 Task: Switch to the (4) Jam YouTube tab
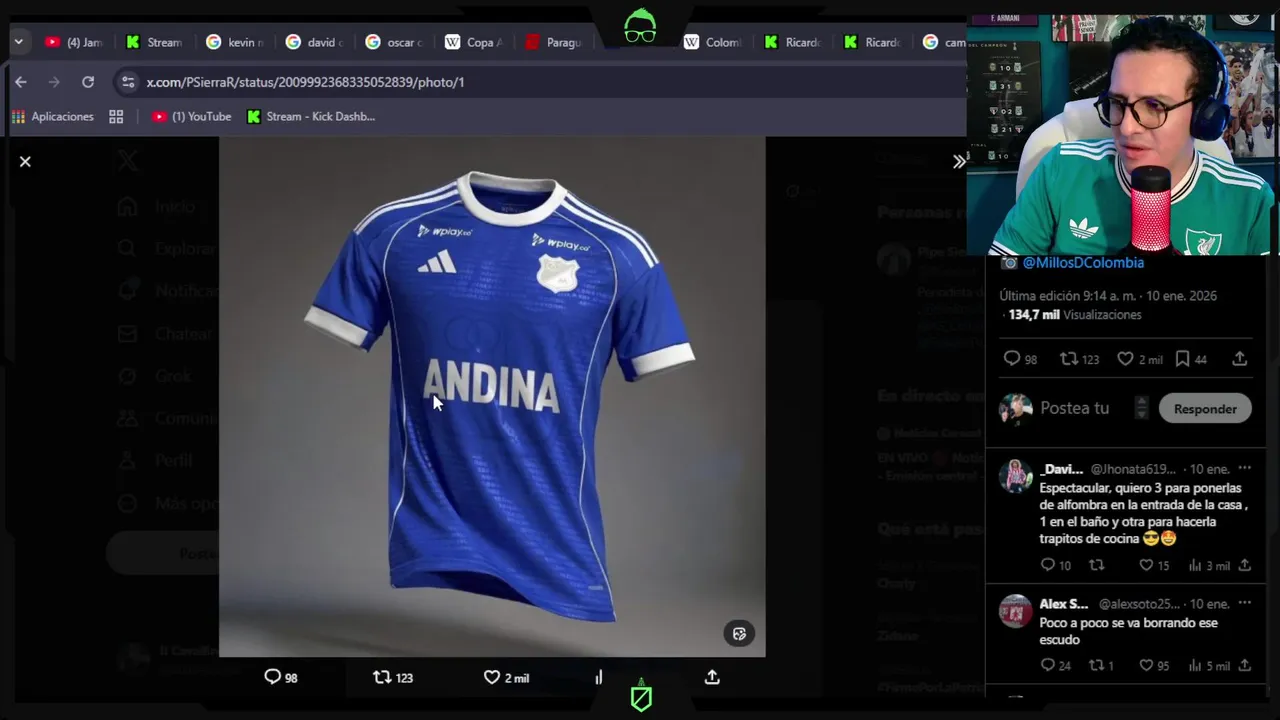tap(74, 42)
